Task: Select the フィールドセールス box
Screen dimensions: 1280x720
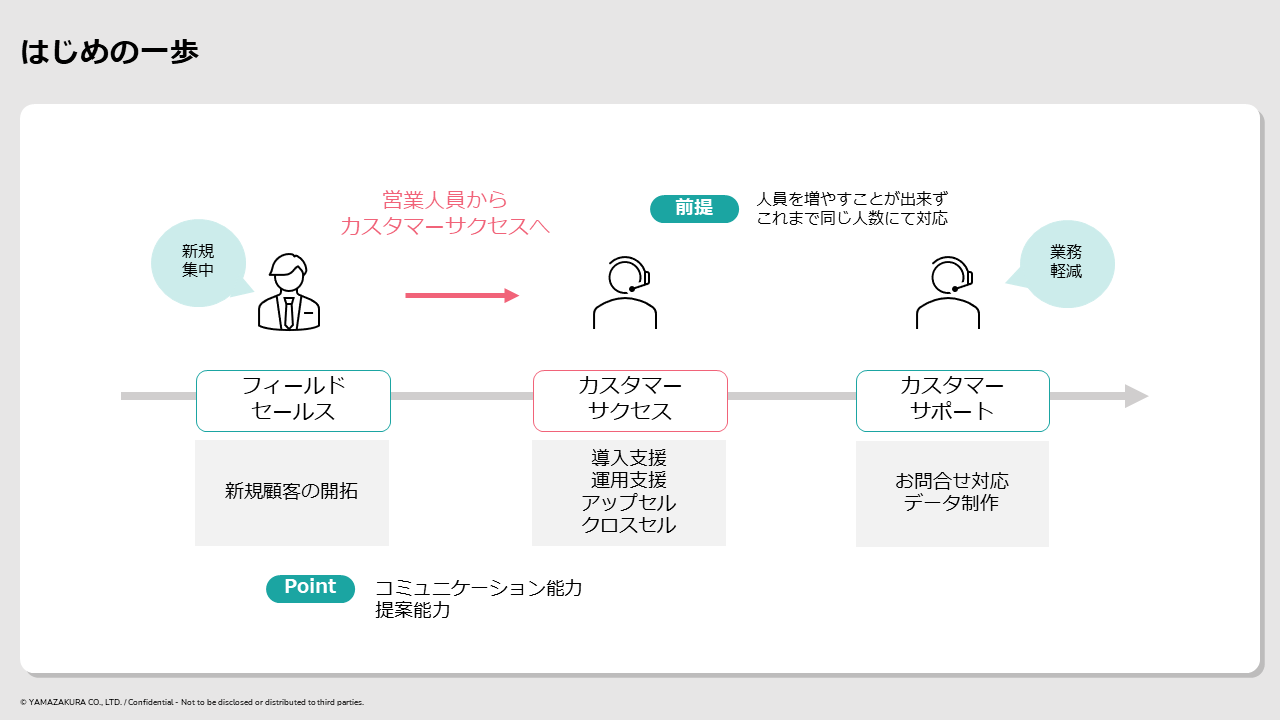Action: [x=293, y=401]
